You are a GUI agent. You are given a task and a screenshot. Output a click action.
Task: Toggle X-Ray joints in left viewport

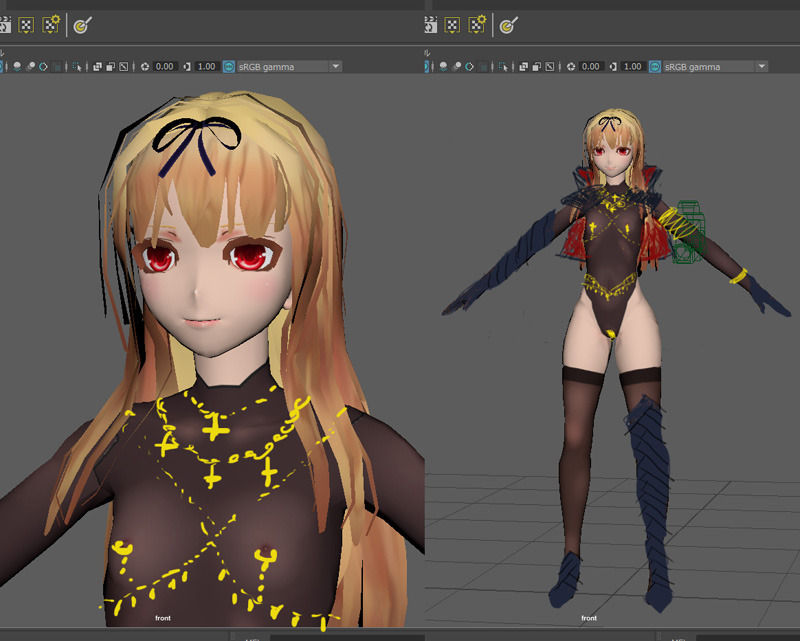tap(123, 66)
